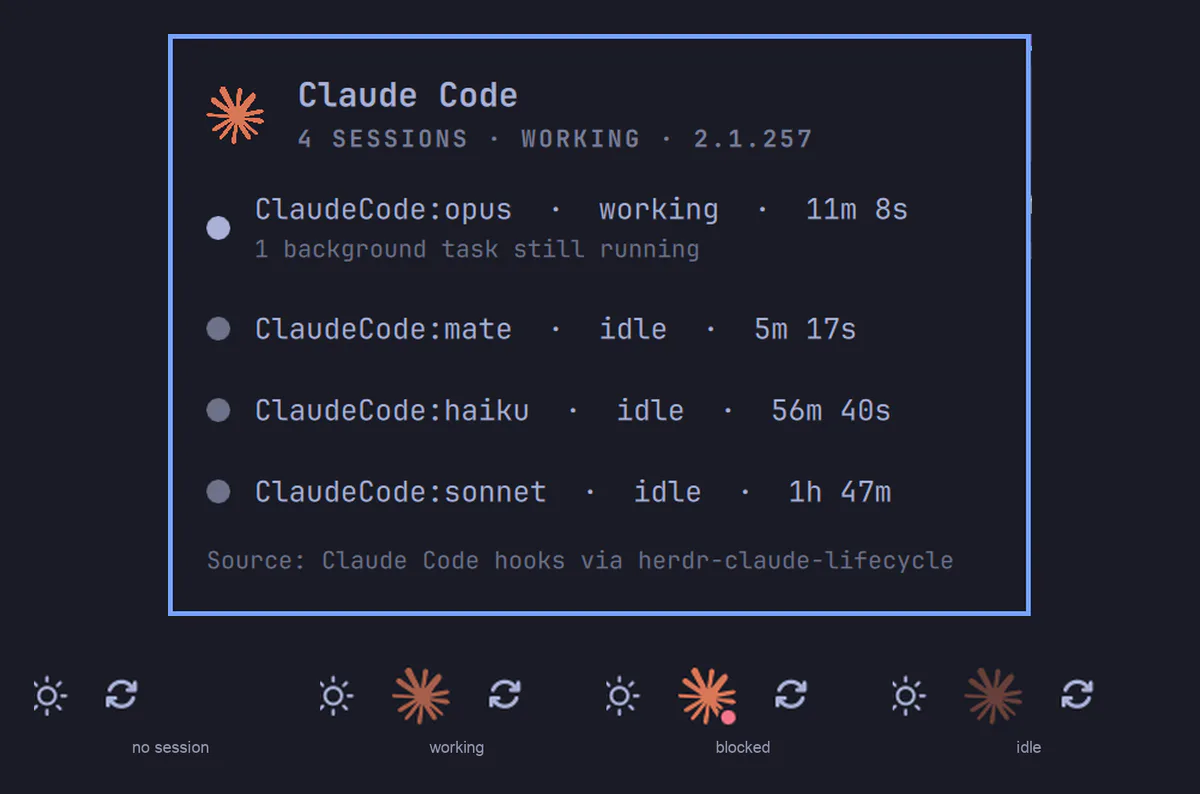Click the brightness icon in the idle tray group
The height and width of the screenshot is (794, 1200).
(x=907, y=695)
